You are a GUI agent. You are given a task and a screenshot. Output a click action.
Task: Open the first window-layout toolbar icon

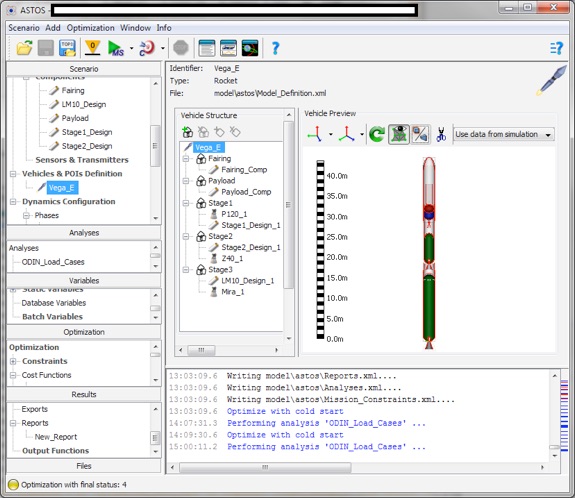pyautogui.click(x=207, y=48)
